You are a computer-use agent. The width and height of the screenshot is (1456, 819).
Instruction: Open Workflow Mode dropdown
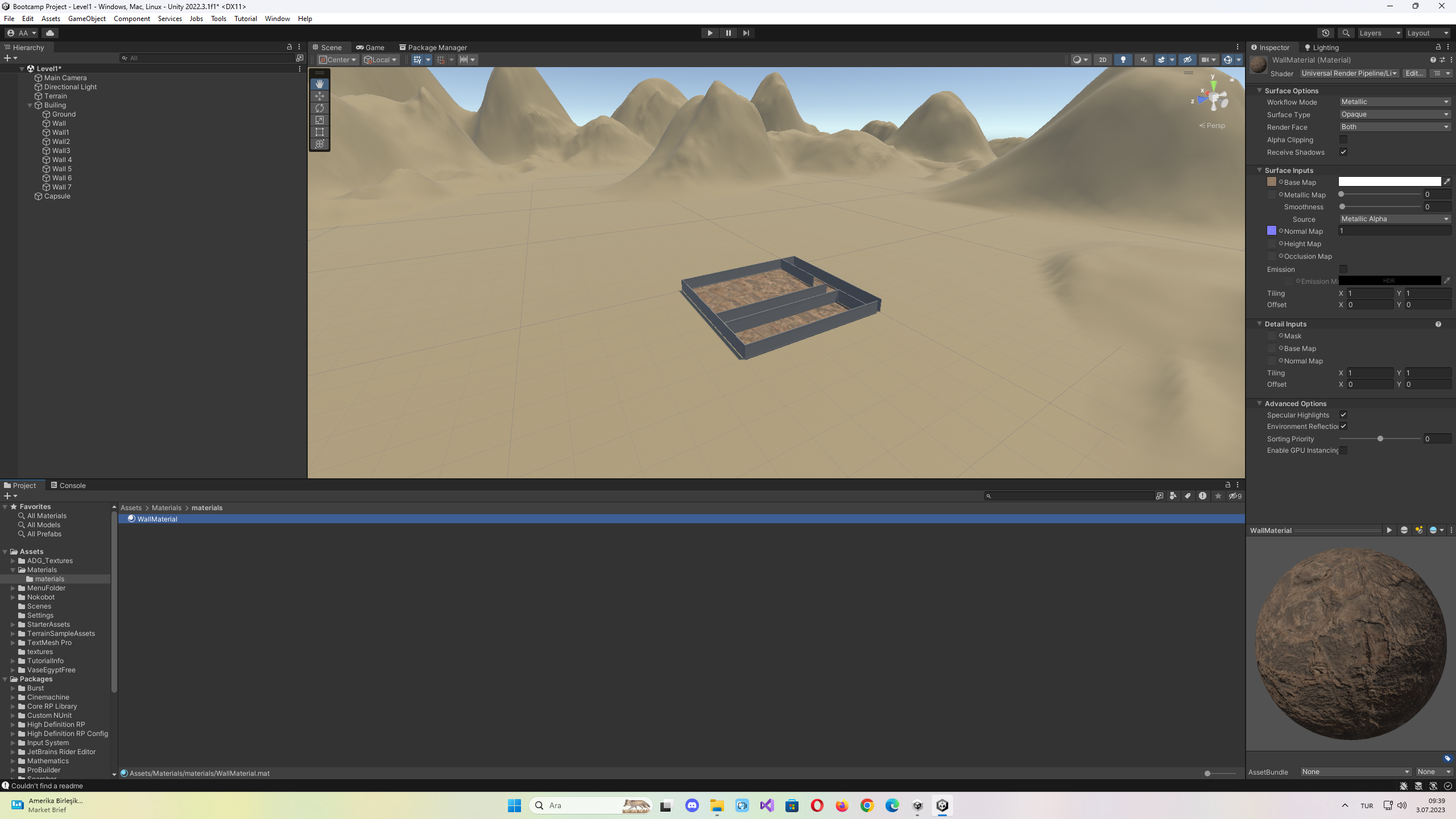[x=1395, y=102]
